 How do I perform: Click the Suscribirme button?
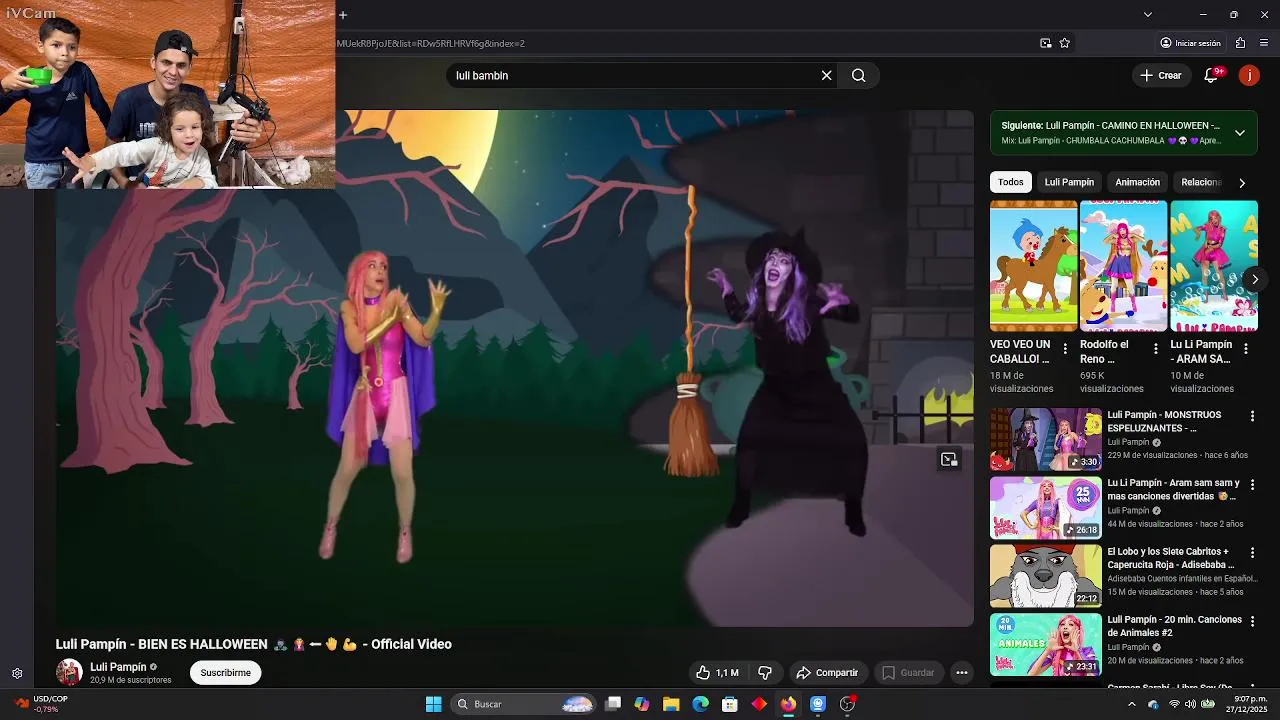coord(226,673)
